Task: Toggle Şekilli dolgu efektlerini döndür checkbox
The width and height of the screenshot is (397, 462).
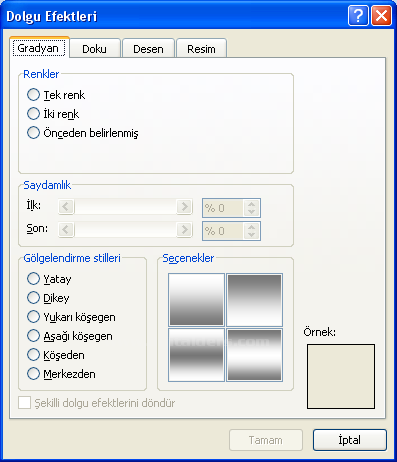Action: (x=25, y=403)
